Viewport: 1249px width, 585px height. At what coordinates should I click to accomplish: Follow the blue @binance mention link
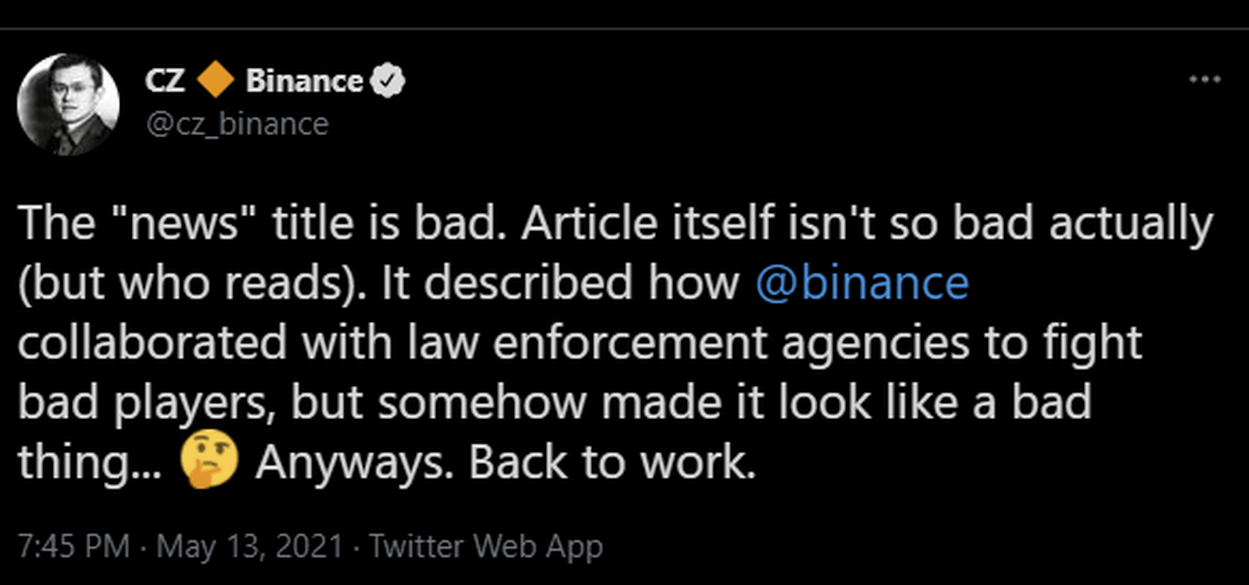862,284
